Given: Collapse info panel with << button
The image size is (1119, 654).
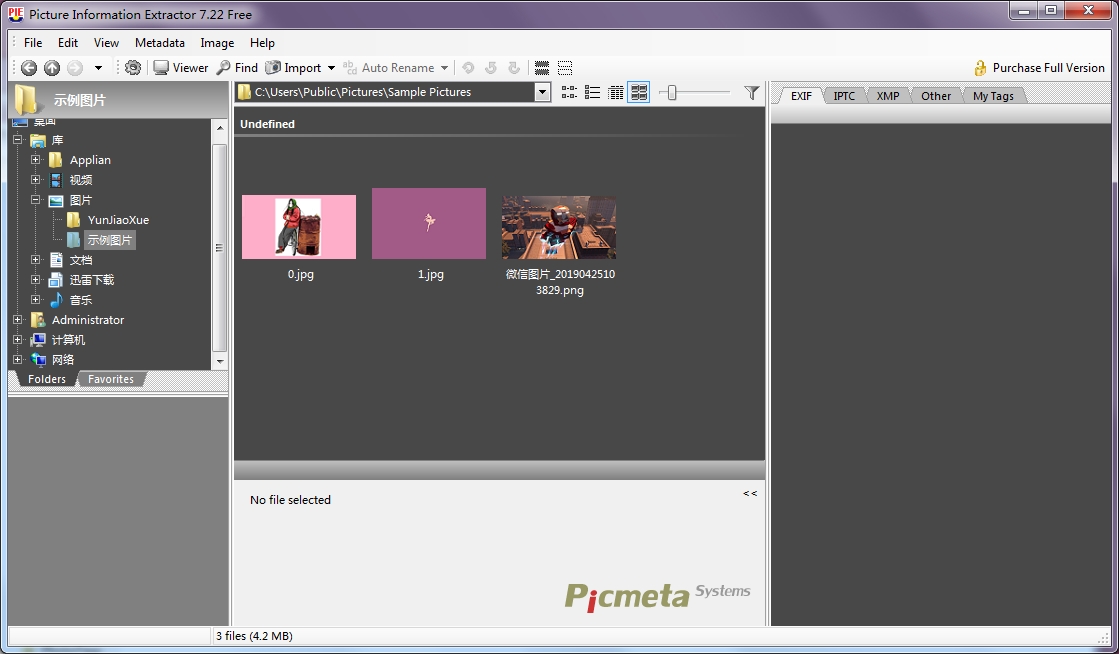Looking at the screenshot, I should click(750, 493).
